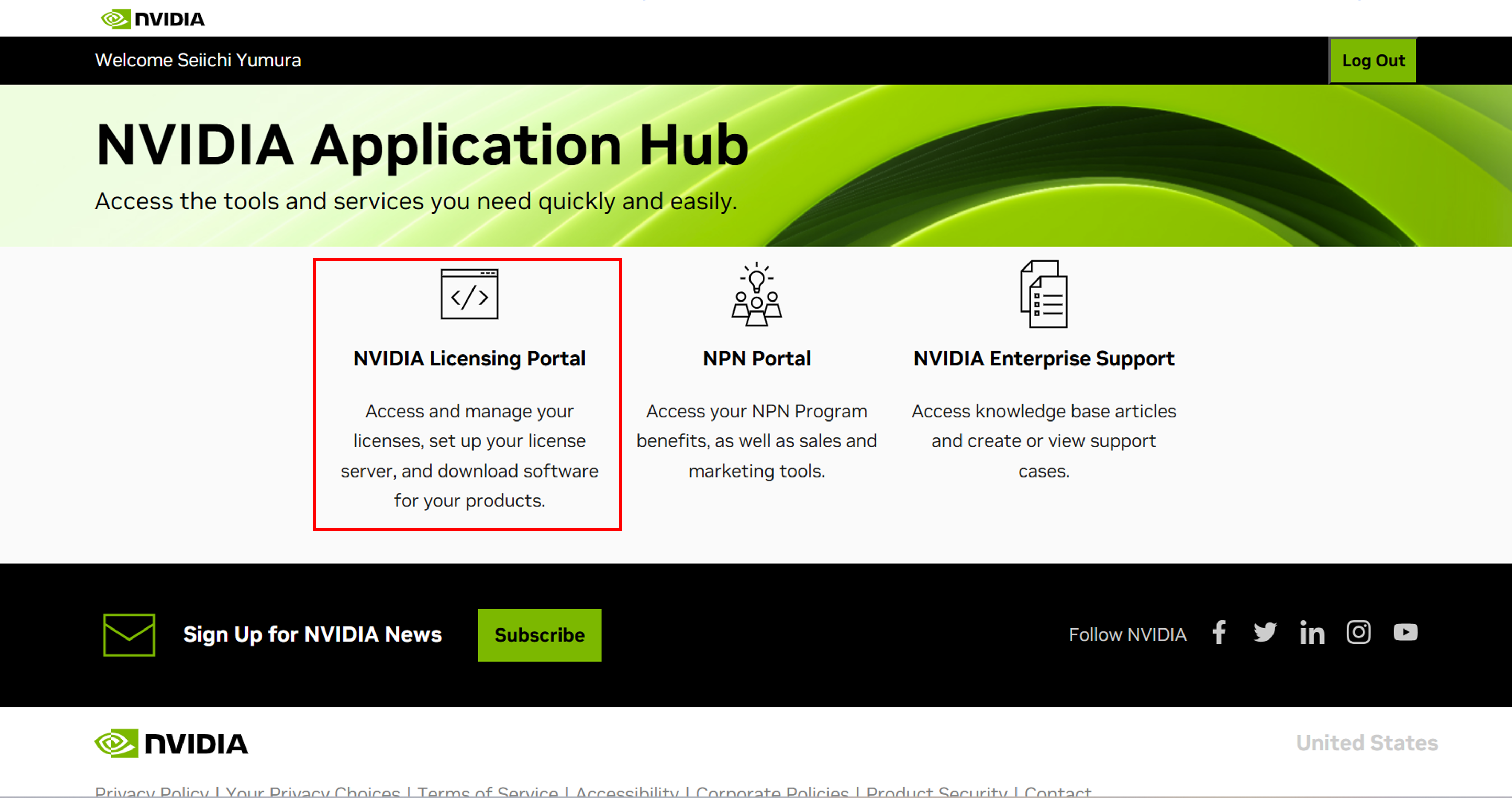Open the NVIDIA Instagram icon
Viewport: 1512px width, 798px height.
click(x=1358, y=632)
